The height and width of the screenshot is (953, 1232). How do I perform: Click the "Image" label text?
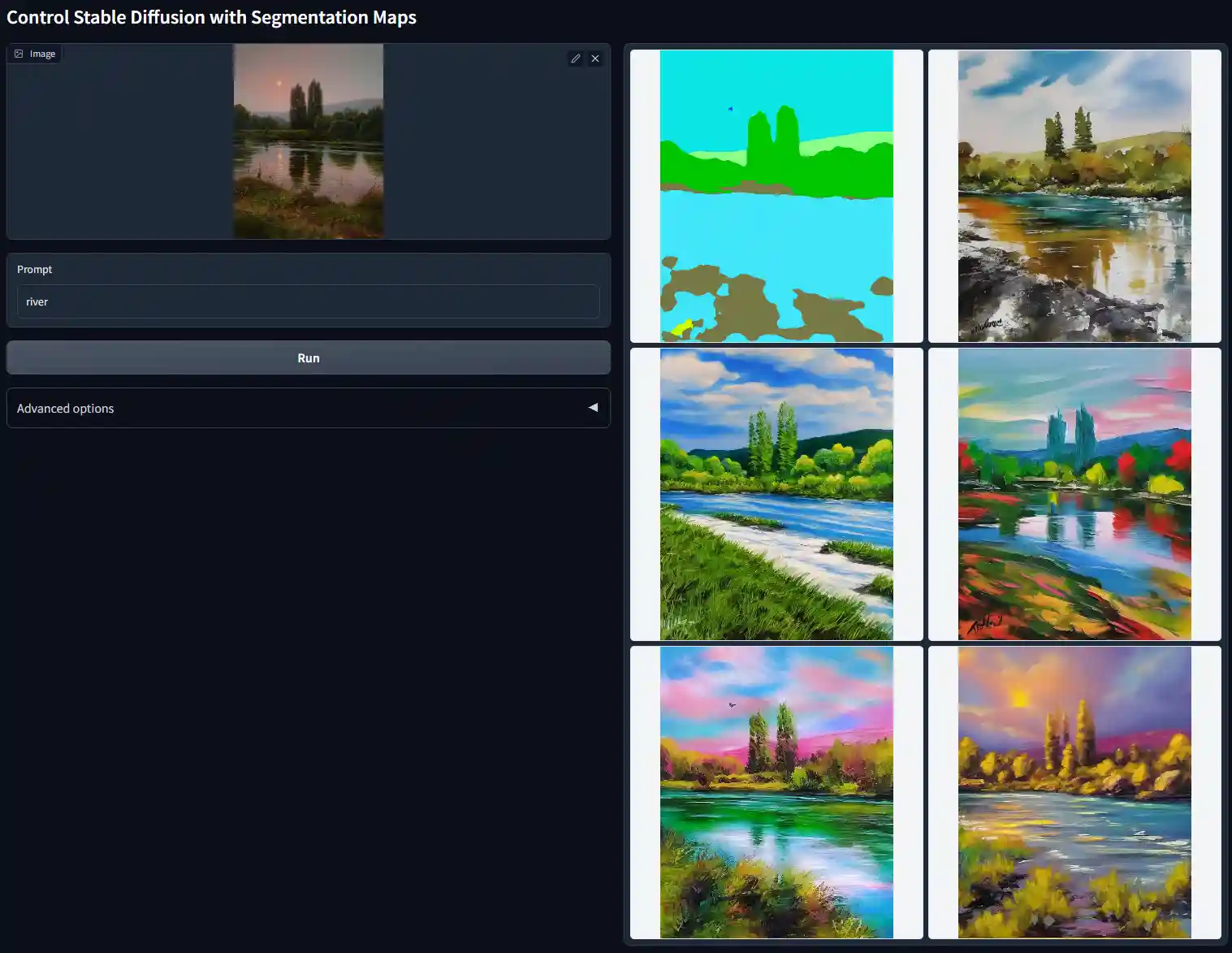pos(42,54)
